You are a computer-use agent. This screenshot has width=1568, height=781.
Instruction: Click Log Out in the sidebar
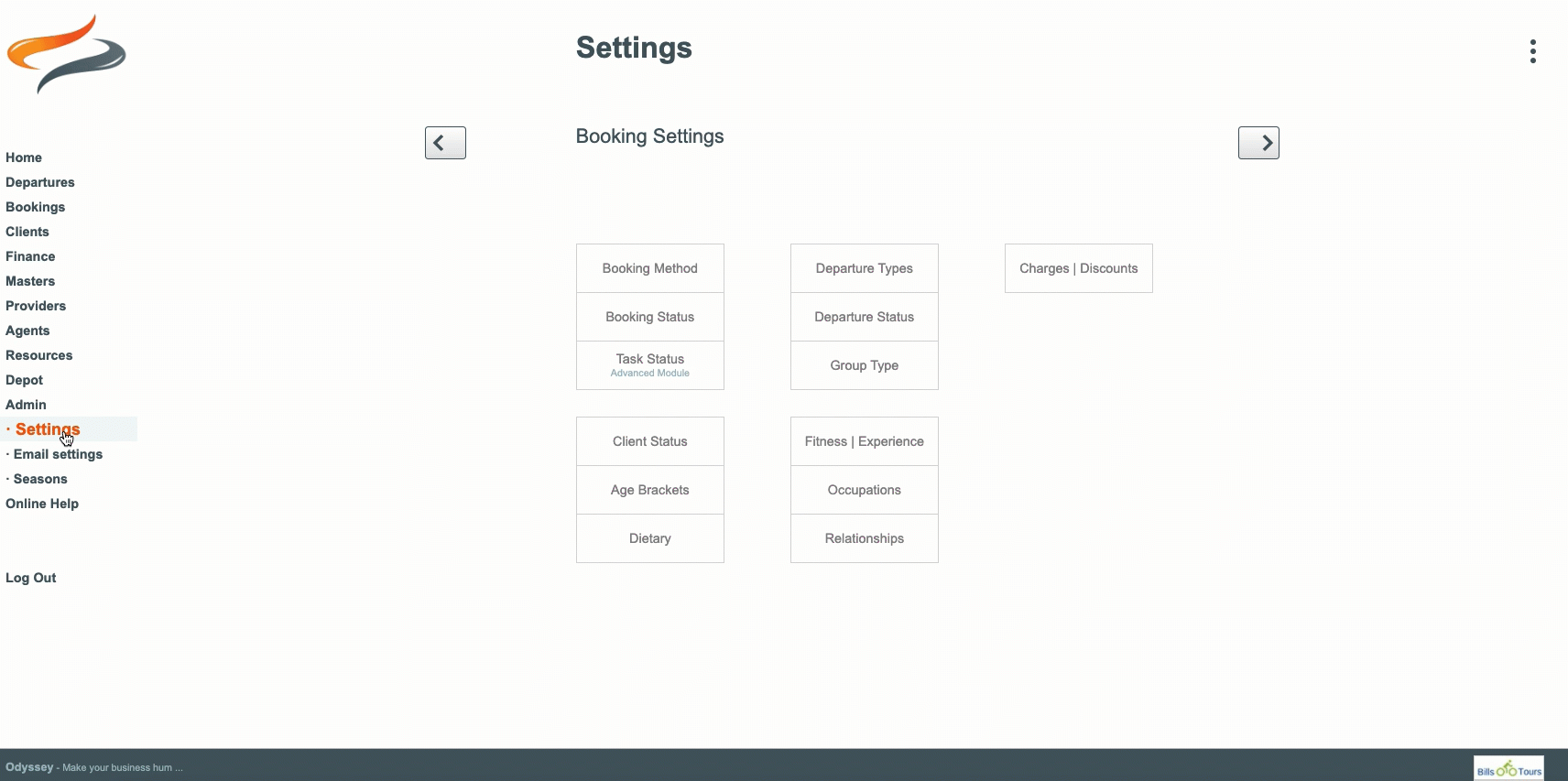click(x=31, y=578)
